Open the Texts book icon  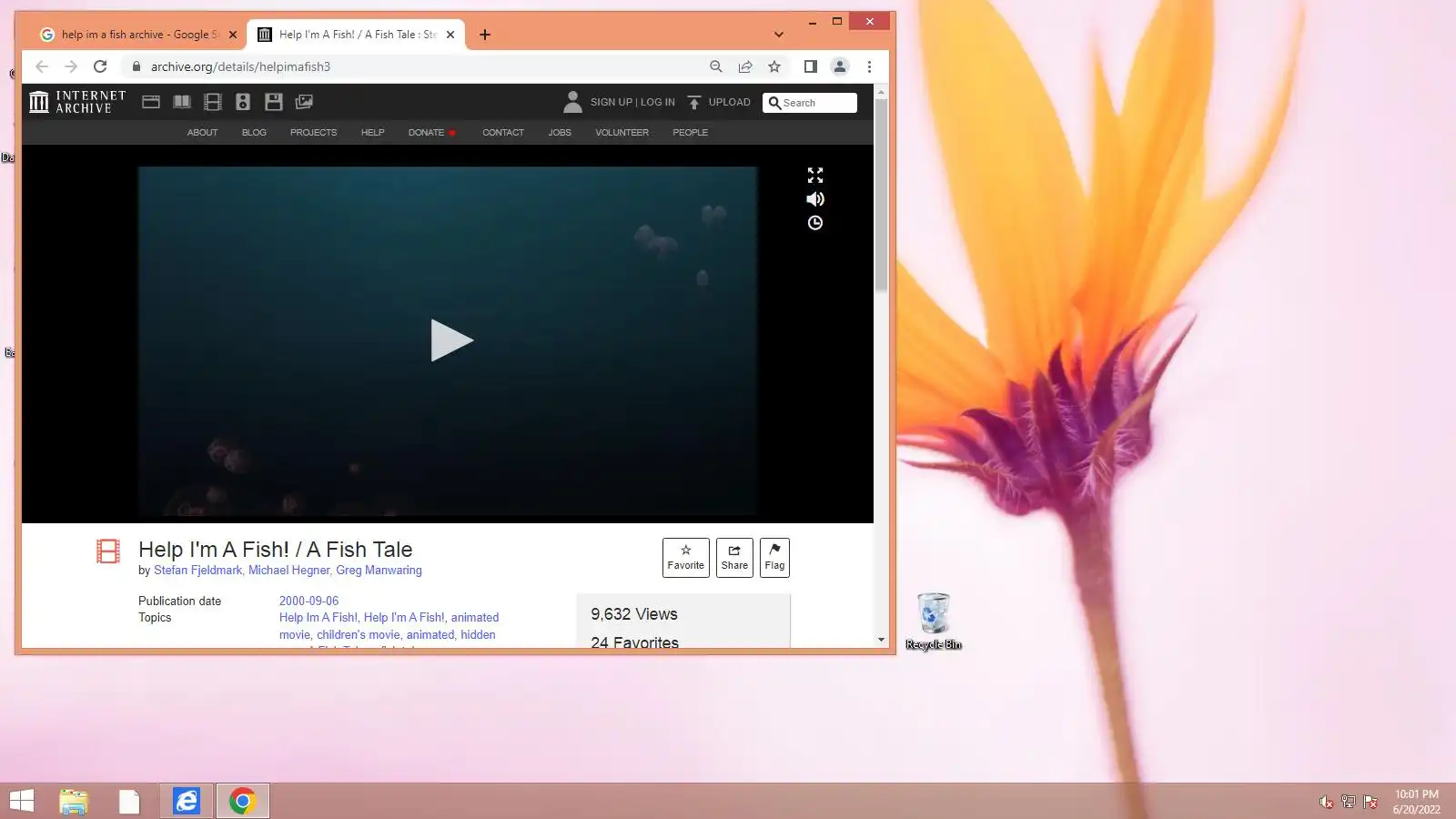coord(182,102)
